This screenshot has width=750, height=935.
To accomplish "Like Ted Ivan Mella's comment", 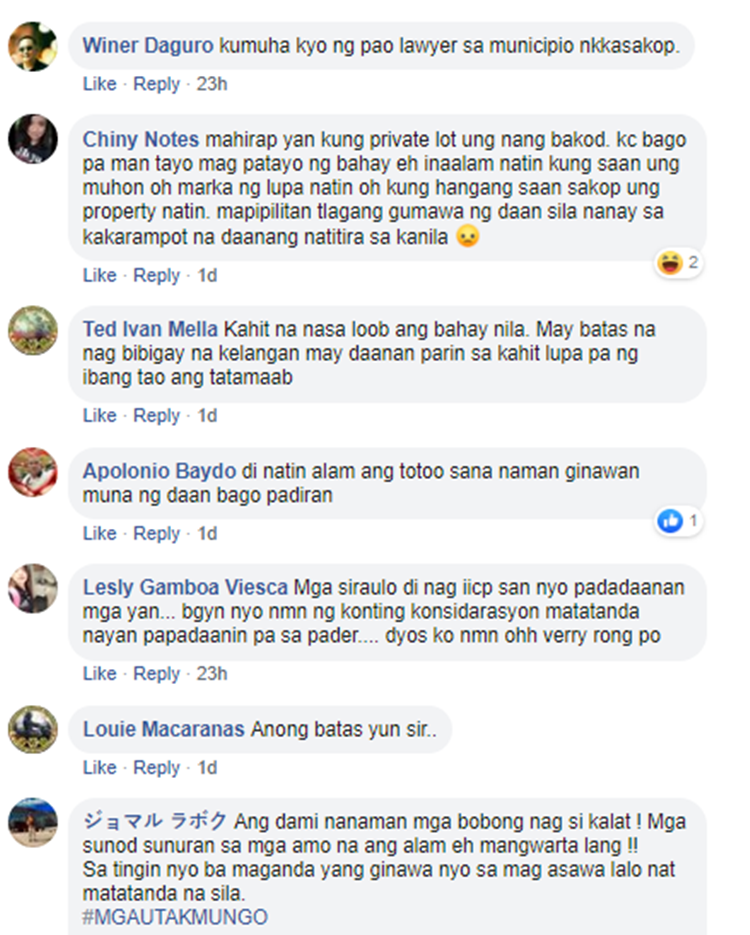I will 100,416.
